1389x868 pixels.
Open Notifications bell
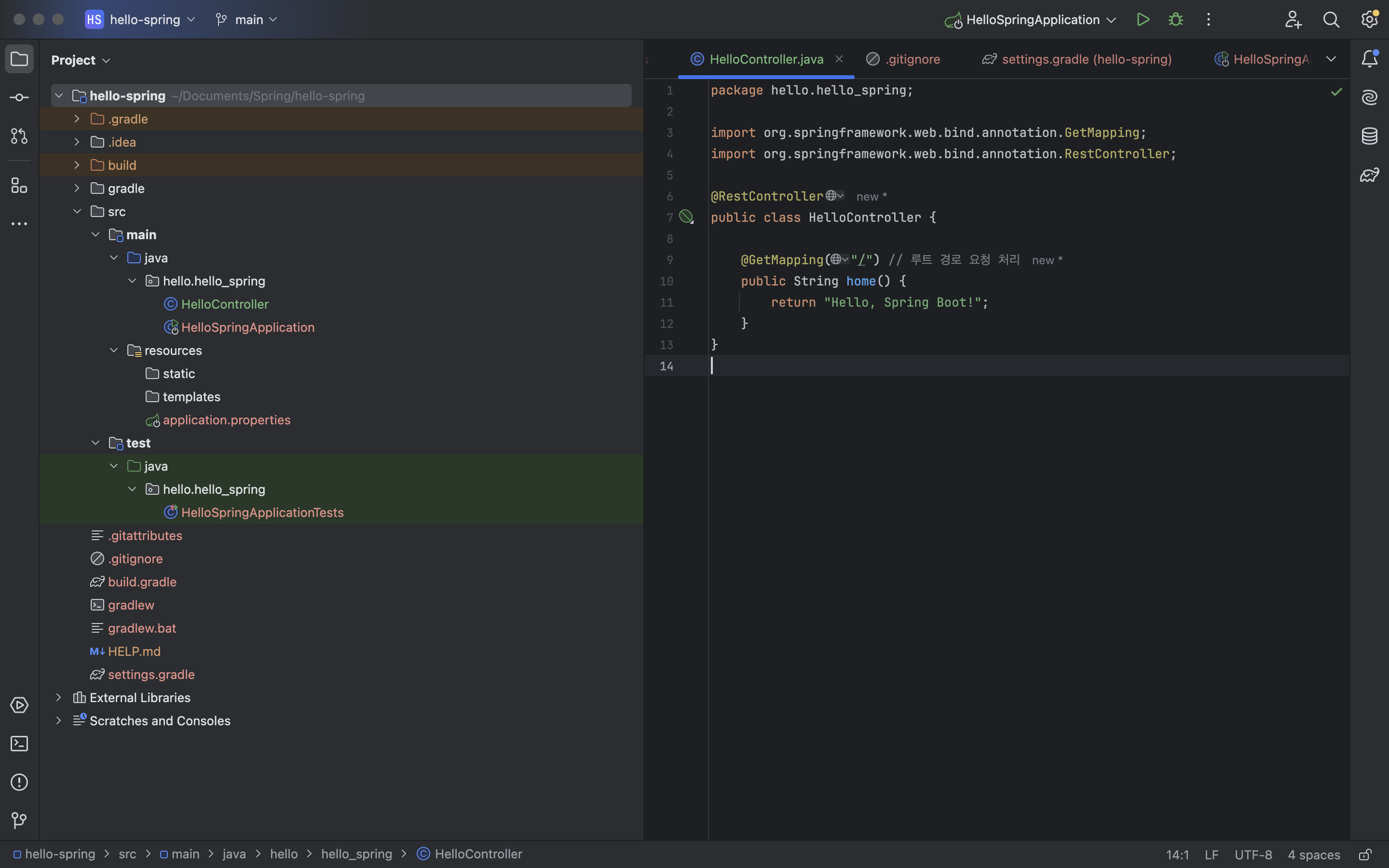point(1370,59)
